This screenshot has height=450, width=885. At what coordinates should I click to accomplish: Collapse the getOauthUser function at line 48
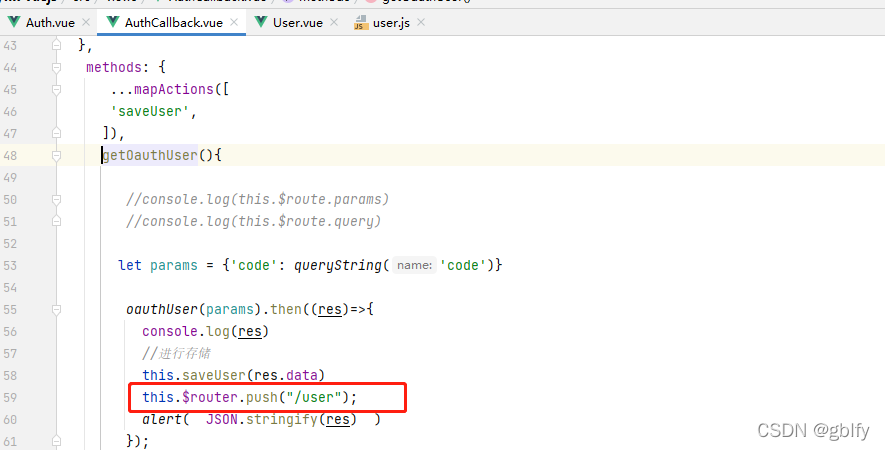pyautogui.click(x=56, y=155)
